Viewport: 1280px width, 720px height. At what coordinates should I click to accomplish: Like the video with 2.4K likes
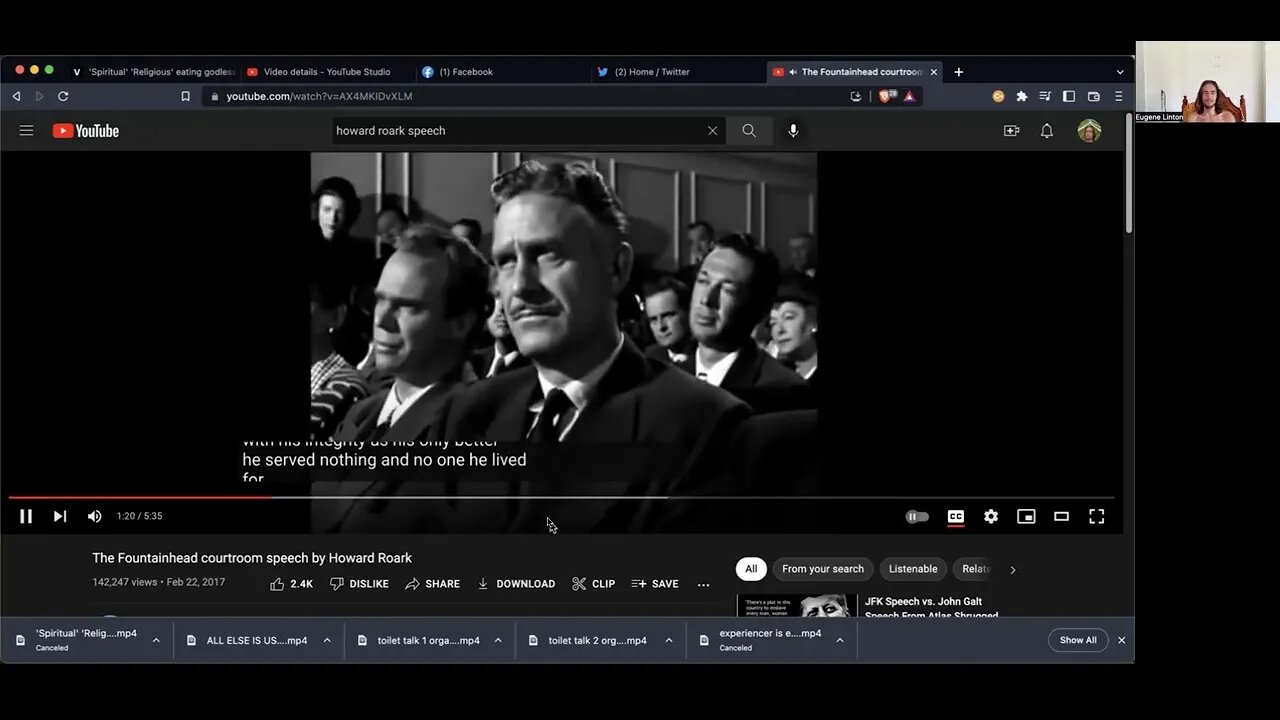coord(291,584)
